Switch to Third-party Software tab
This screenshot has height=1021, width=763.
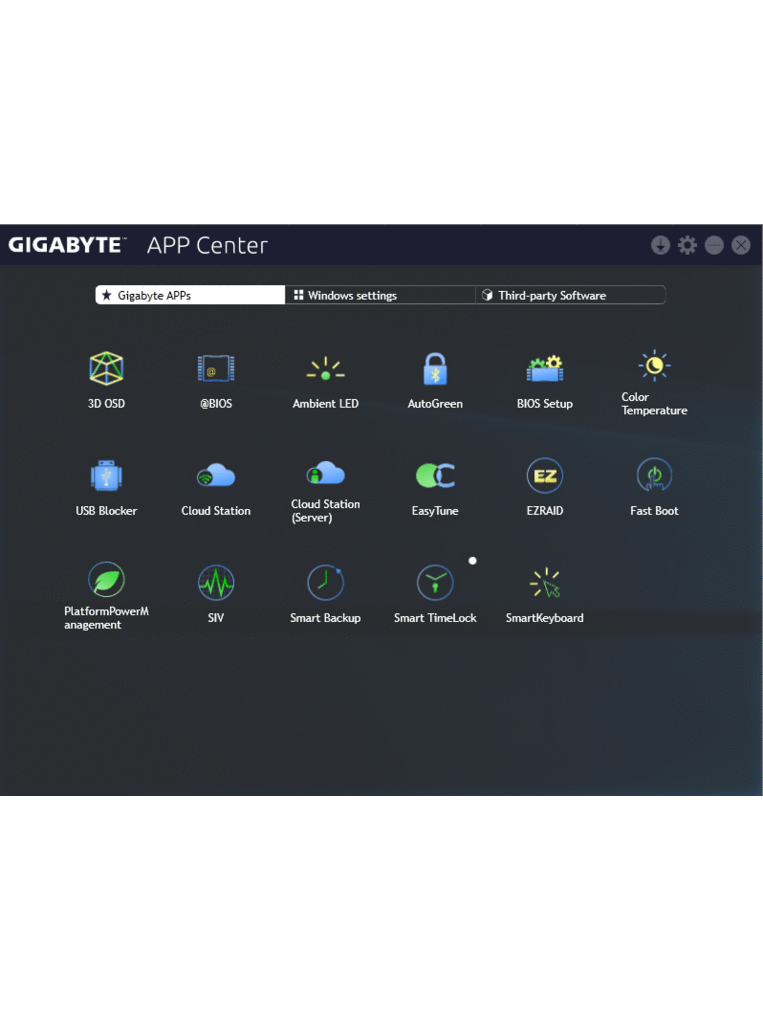click(570, 295)
